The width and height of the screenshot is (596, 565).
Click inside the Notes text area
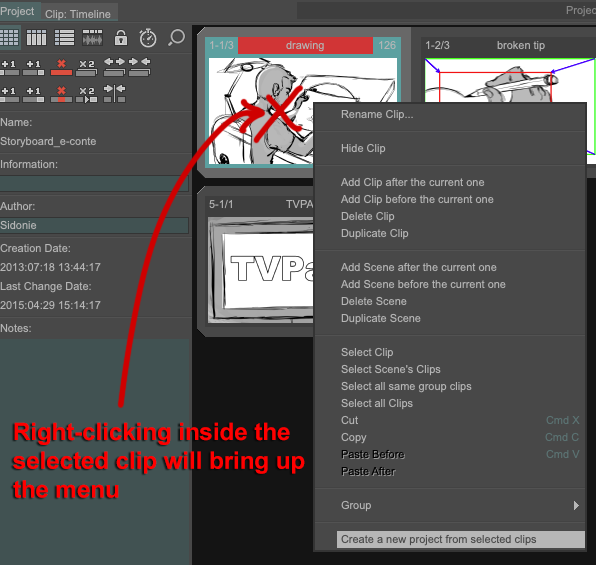95,451
